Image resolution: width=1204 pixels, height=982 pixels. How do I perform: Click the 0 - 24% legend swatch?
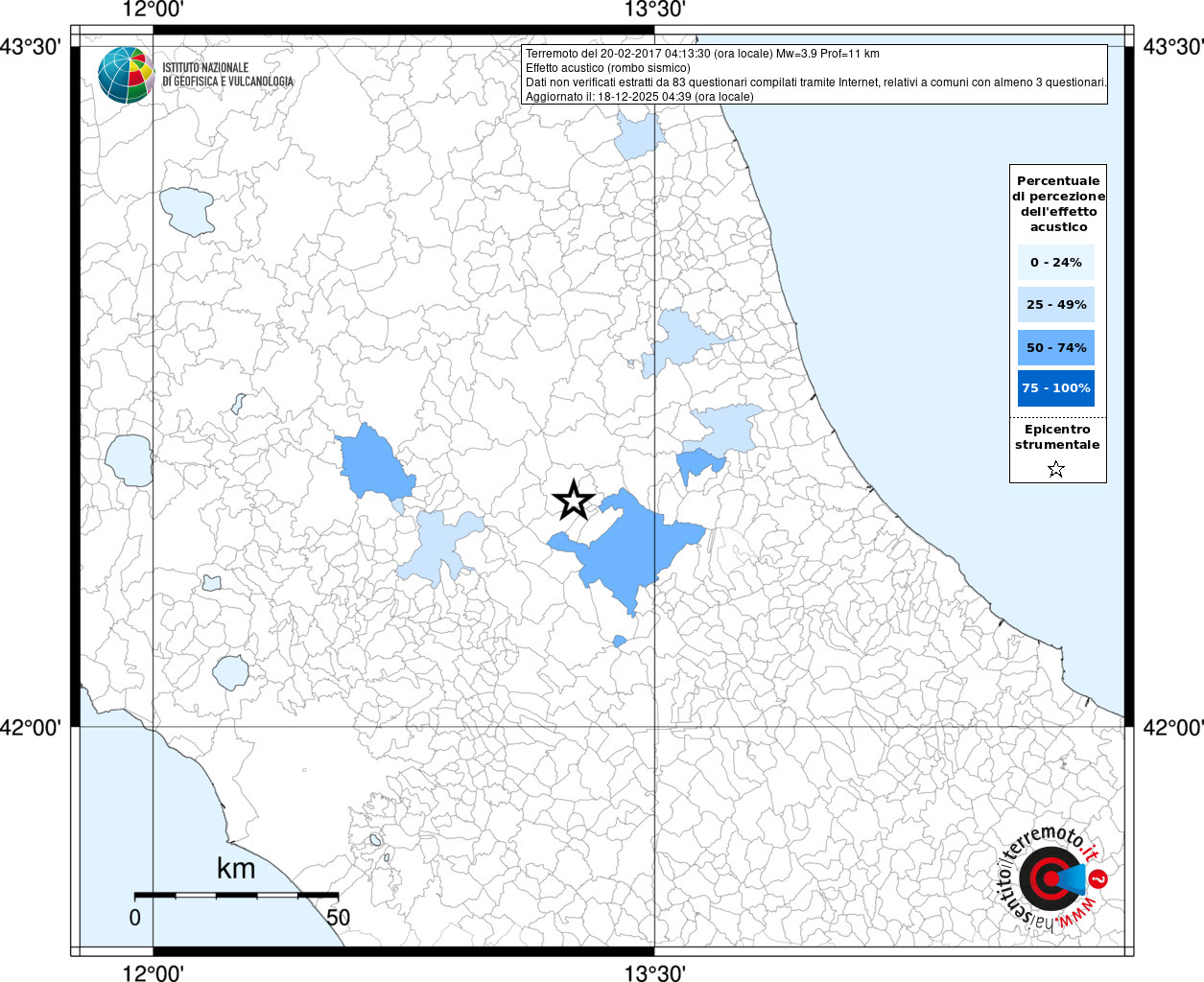coord(1055,262)
